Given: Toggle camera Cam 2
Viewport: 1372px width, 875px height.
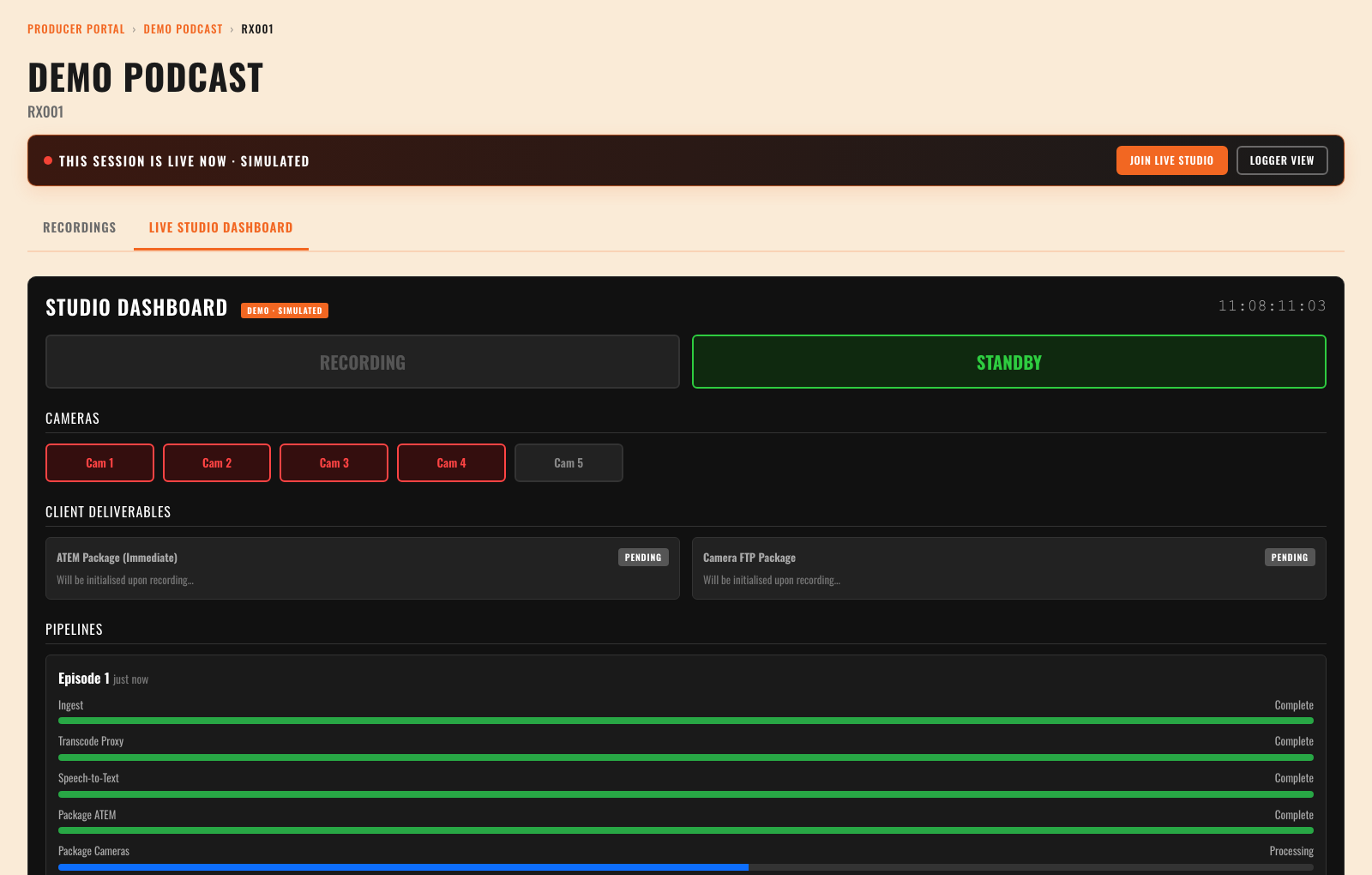Looking at the screenshot, I should point(217,463).
